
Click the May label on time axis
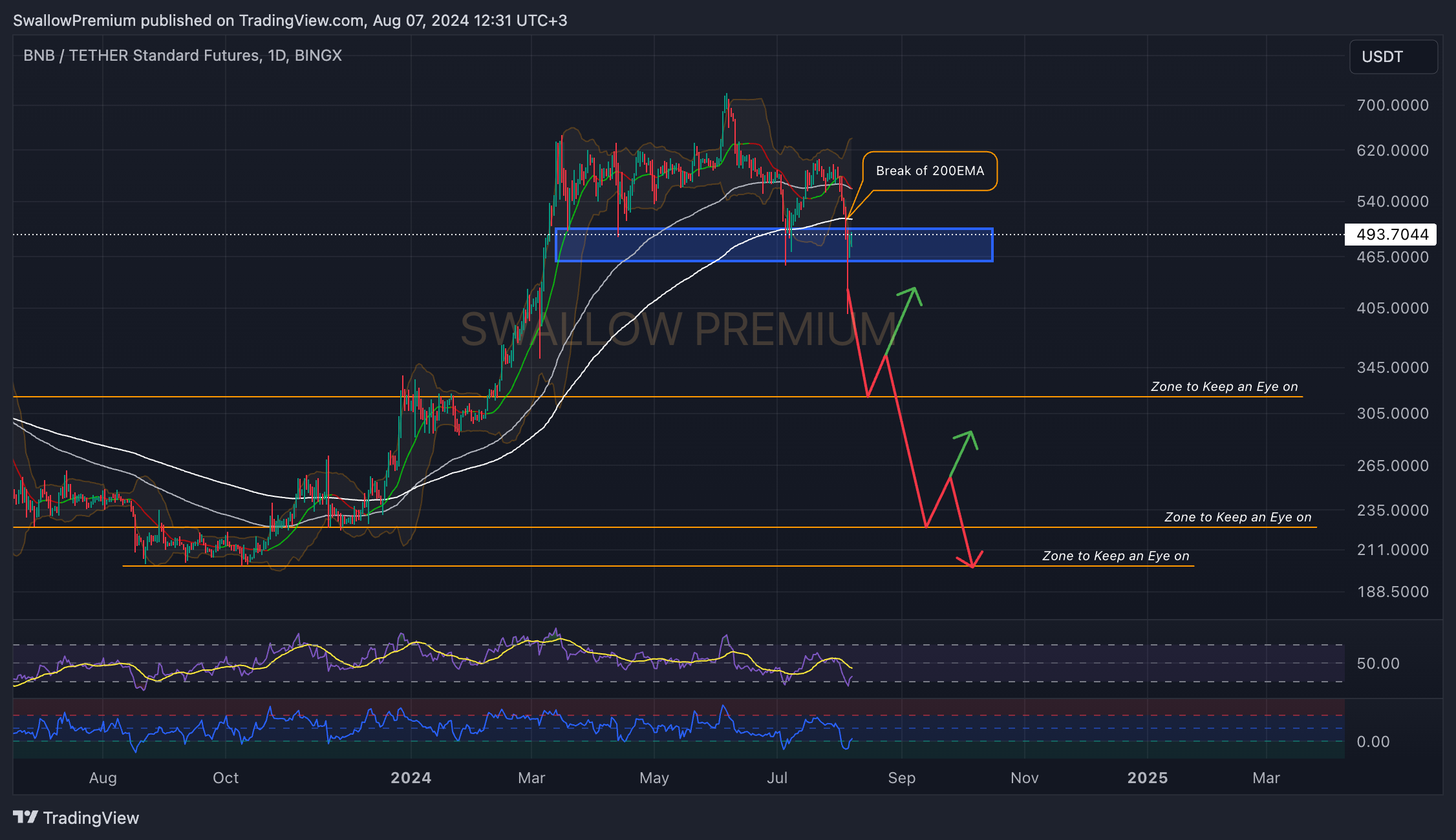coord(654,777)
